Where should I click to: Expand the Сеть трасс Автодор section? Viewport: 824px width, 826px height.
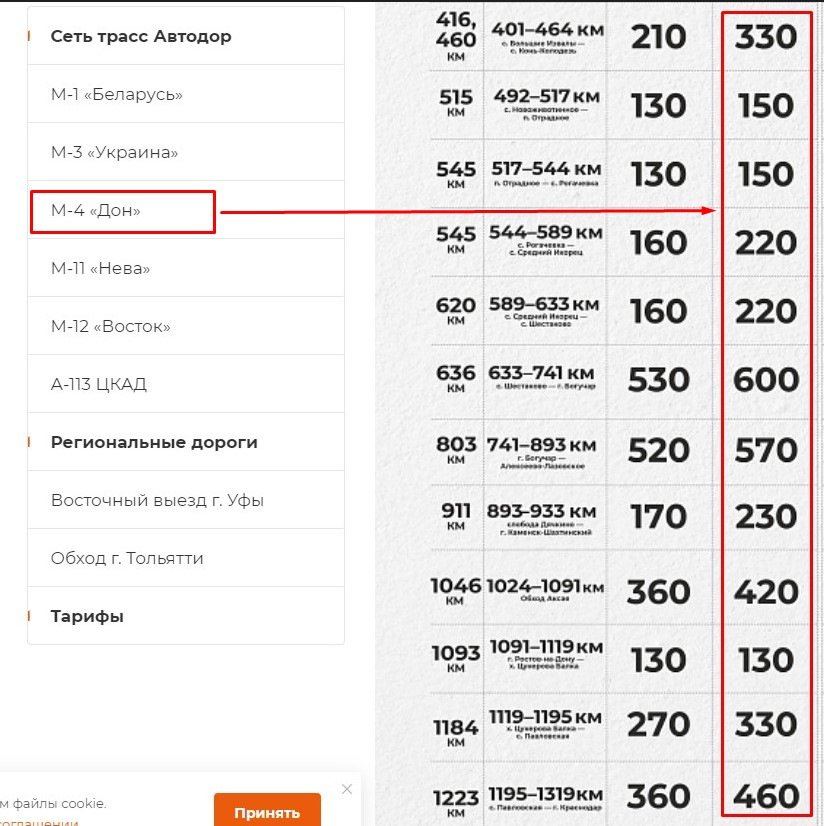[141, 37]
